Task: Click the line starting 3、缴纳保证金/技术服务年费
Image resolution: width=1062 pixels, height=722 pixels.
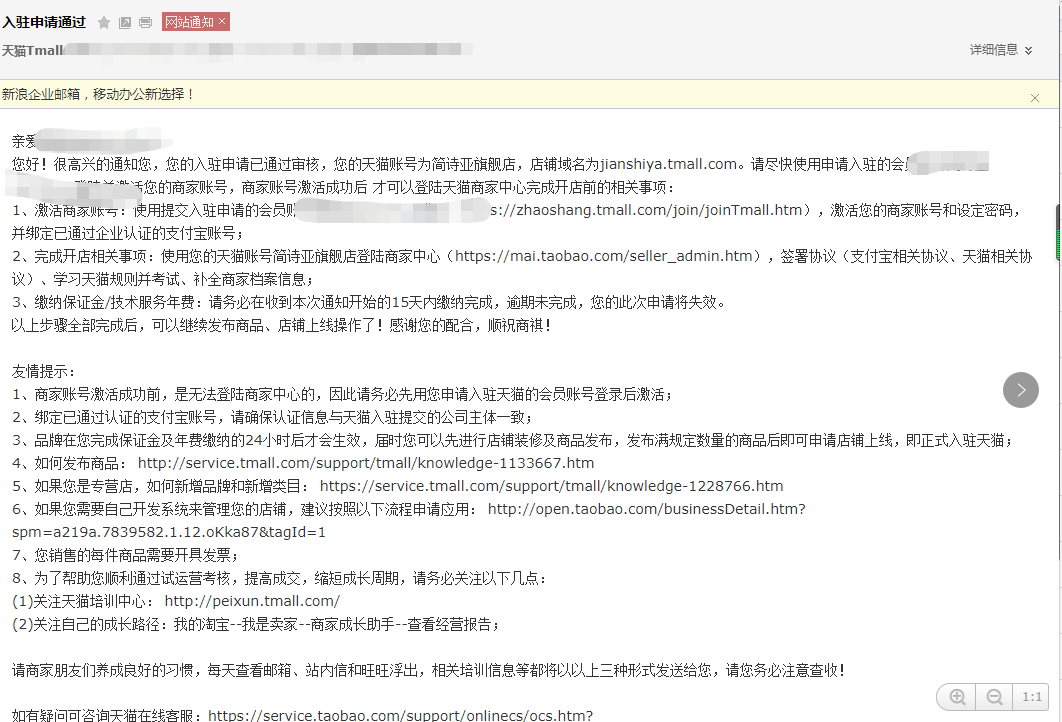Action: coord(370,302)
